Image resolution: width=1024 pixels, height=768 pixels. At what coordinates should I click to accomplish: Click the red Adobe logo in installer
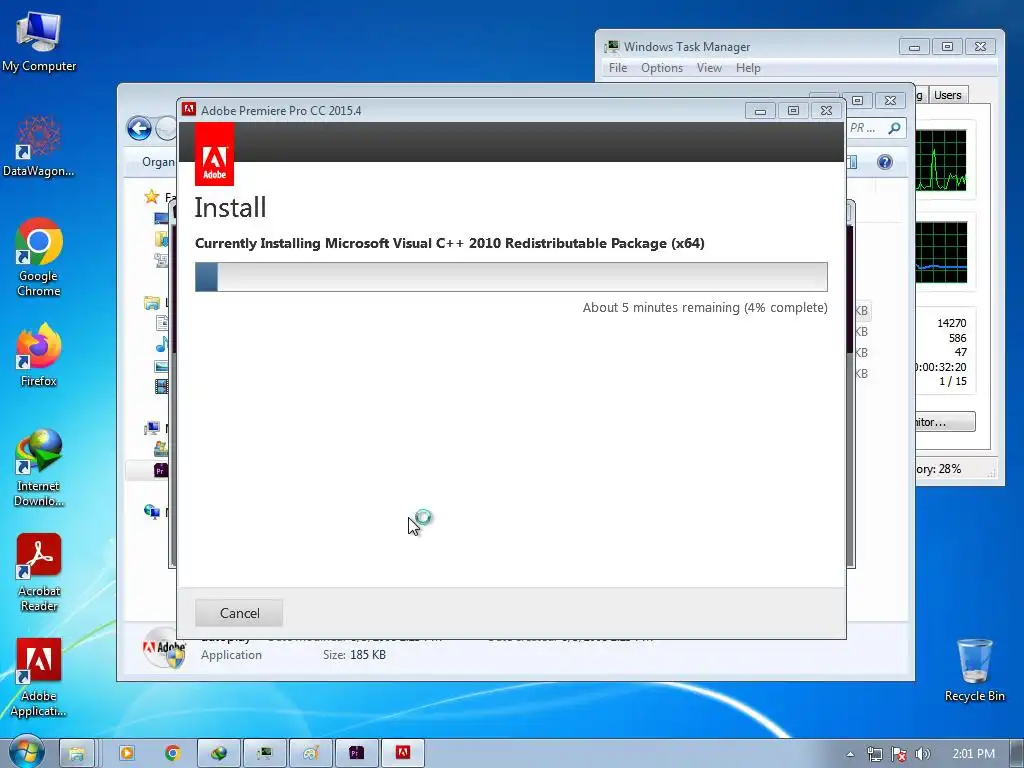[214, 154]
